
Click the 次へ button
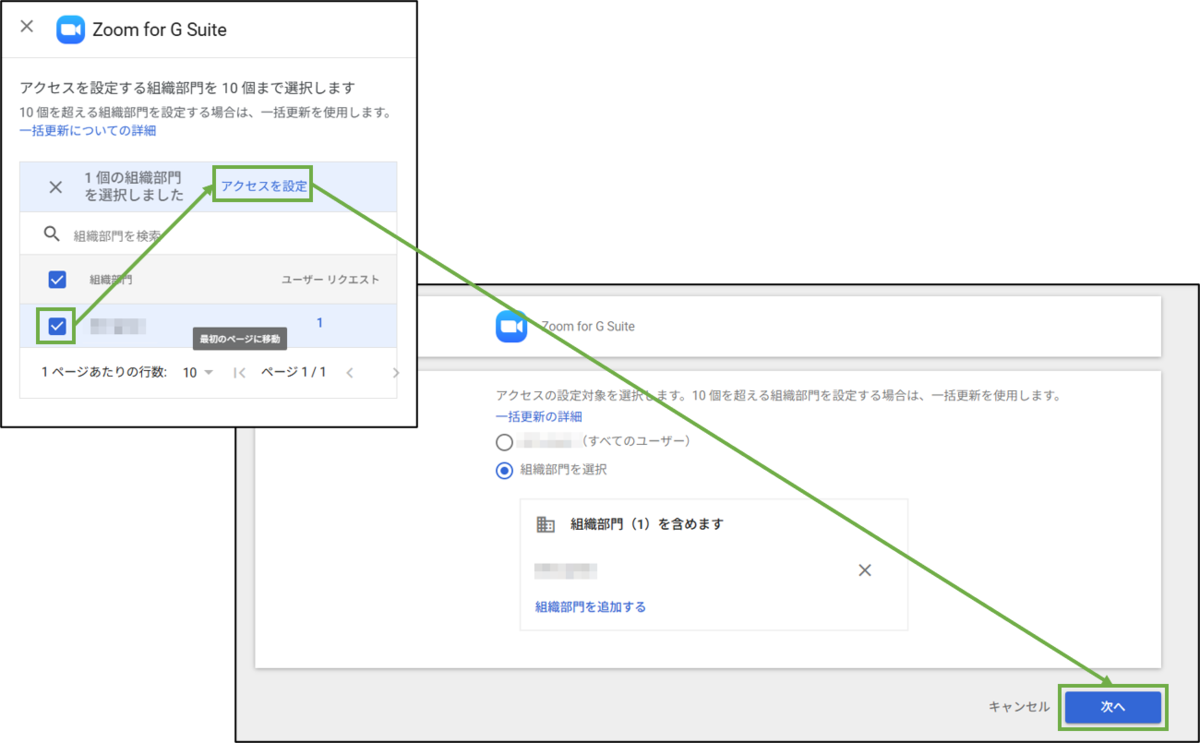[1113, 707]
